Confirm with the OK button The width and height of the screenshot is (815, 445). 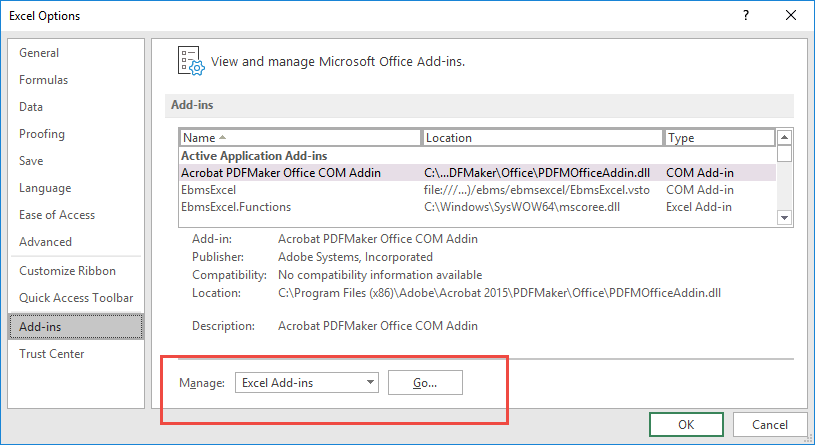tap(686, 424)
